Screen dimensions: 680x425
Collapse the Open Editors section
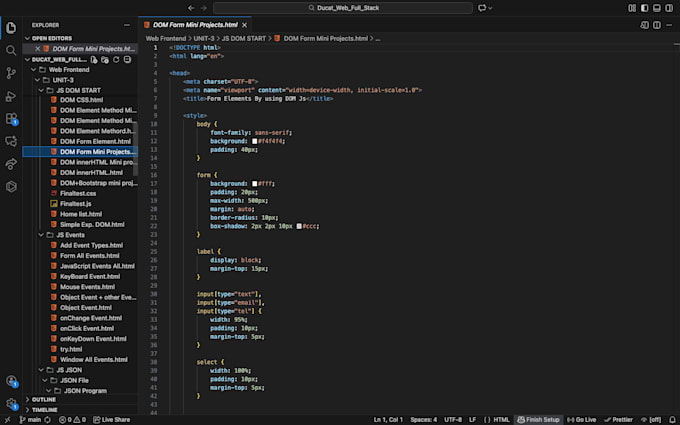tap(27, 38)
